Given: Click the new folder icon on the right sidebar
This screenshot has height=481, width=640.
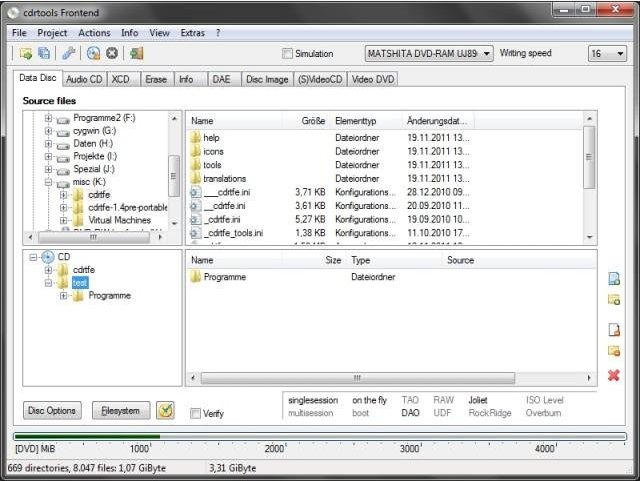Looking at the screenshot, I should pos(614,350).
